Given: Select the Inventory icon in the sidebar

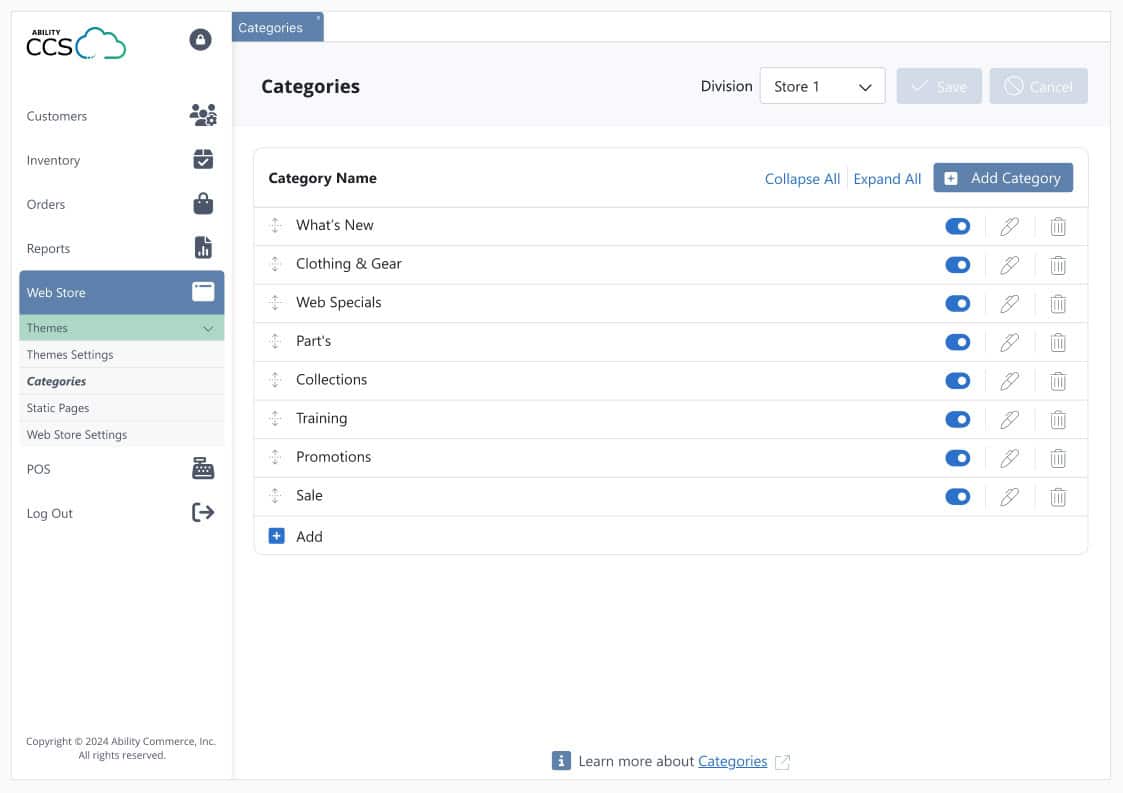Looking at the screenshot, I should pyautogui.click(x=204, y=159).
